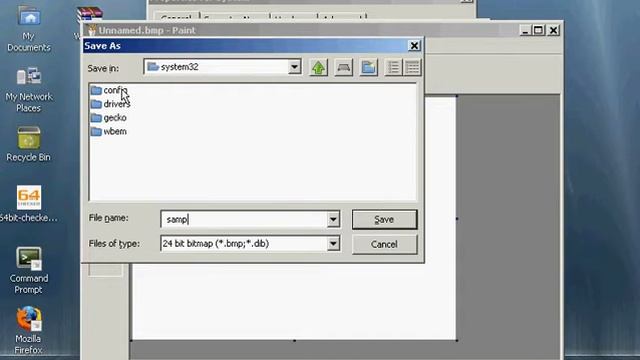This screenshot has width=640, height=360.
Task: Open the Recycle Bin desktop icon
Action: (x=29, y=144)
